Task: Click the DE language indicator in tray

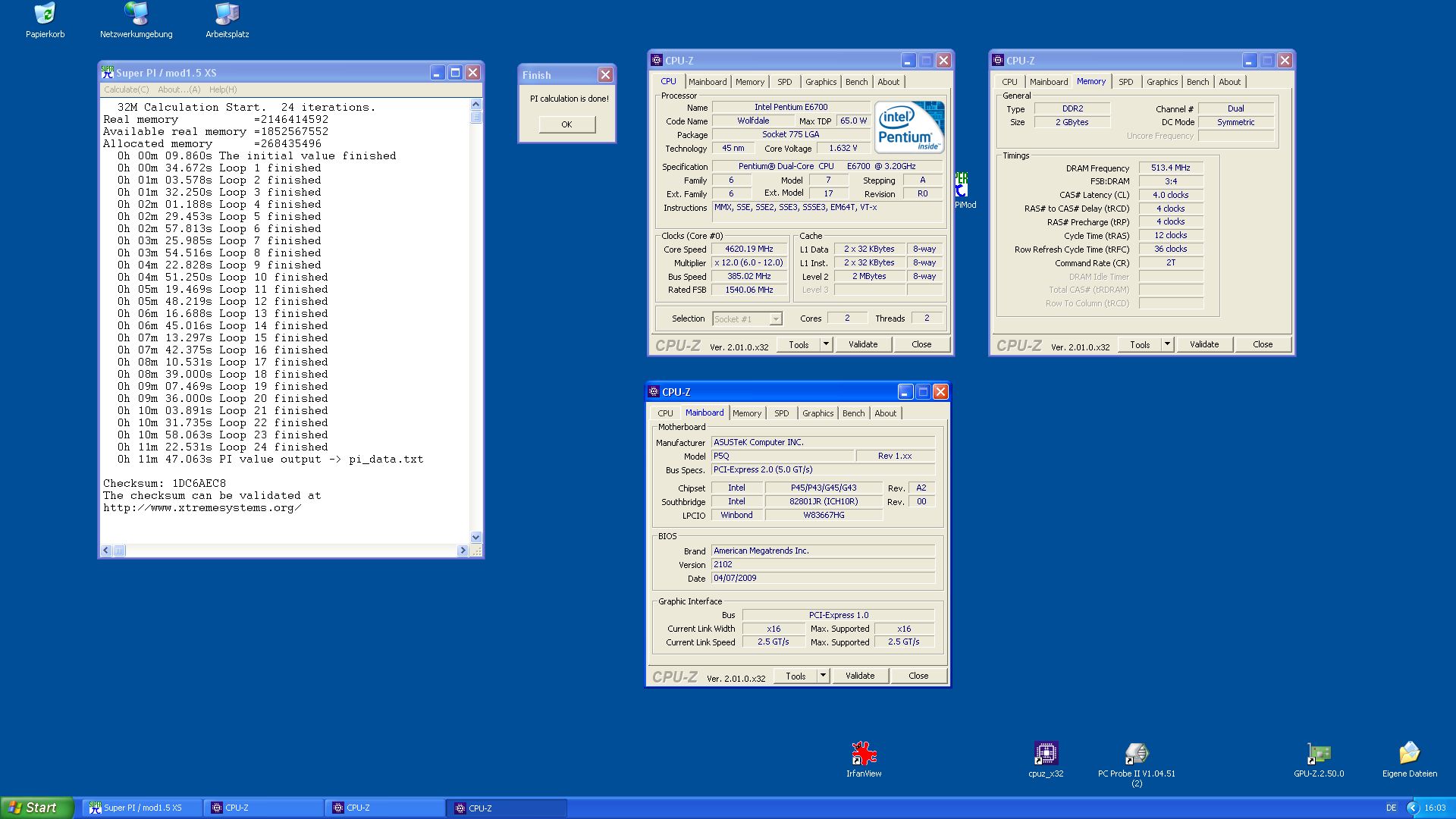Action: tap(1391, 808)
